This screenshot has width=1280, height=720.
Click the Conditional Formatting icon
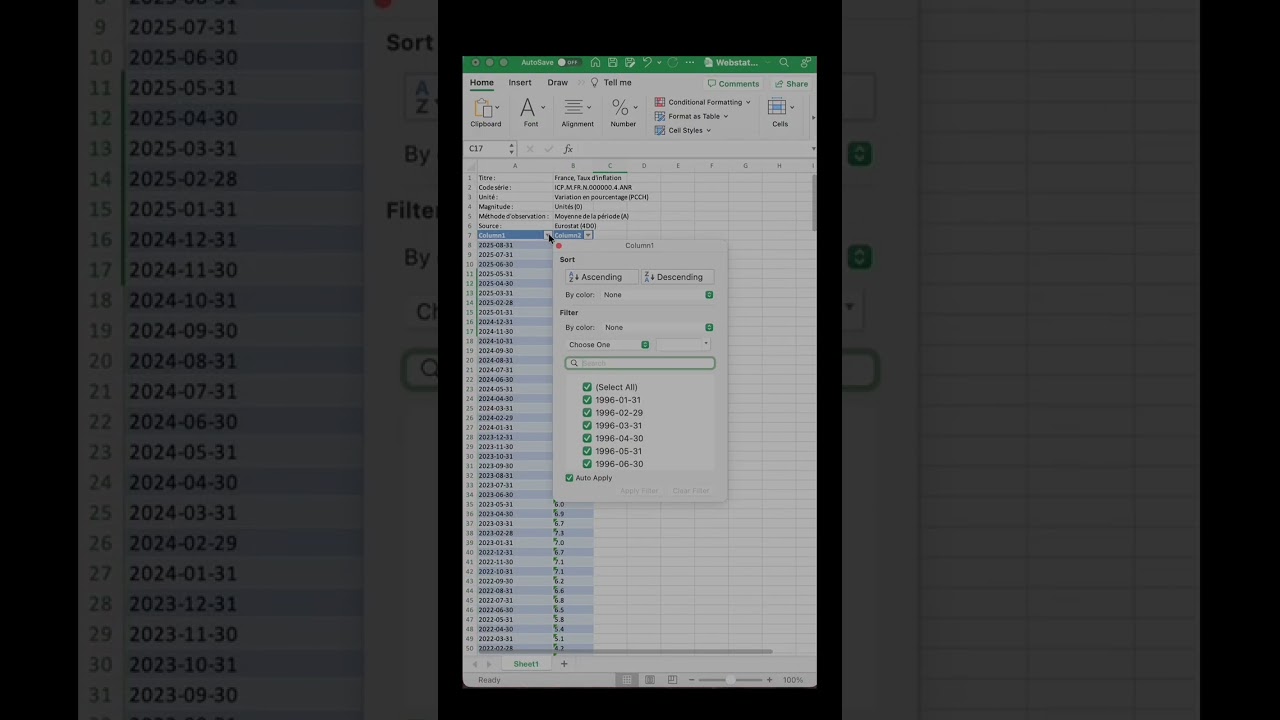pyautogui.click(x=660, y=102)
